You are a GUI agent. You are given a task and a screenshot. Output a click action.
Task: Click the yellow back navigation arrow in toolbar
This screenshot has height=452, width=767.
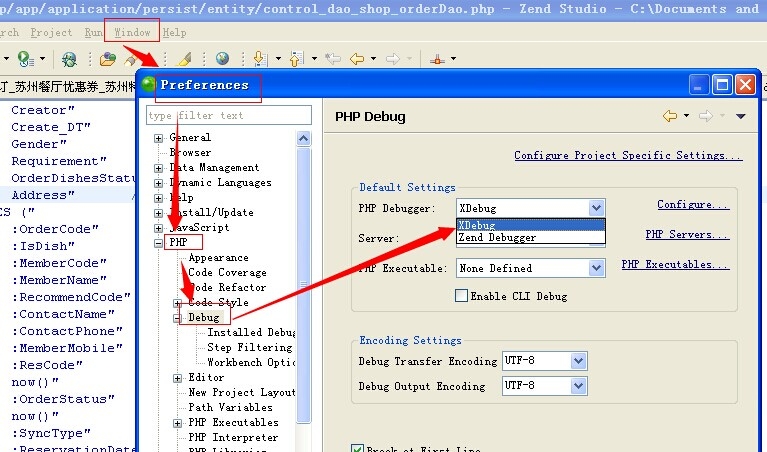pyautogui.click(x=357, y=59)
